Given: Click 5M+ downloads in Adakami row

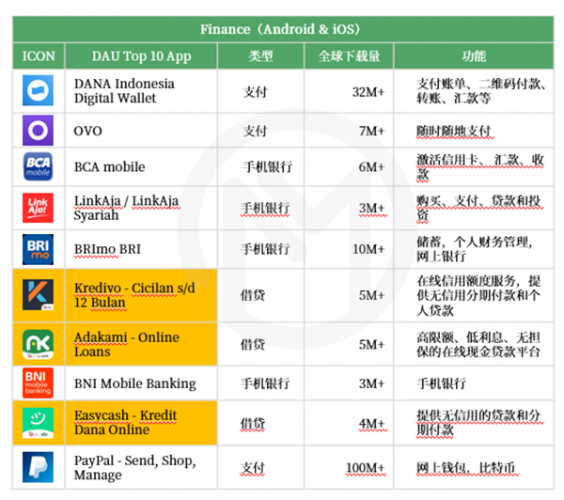Looking at the screenshot, I should coord(372,344).
